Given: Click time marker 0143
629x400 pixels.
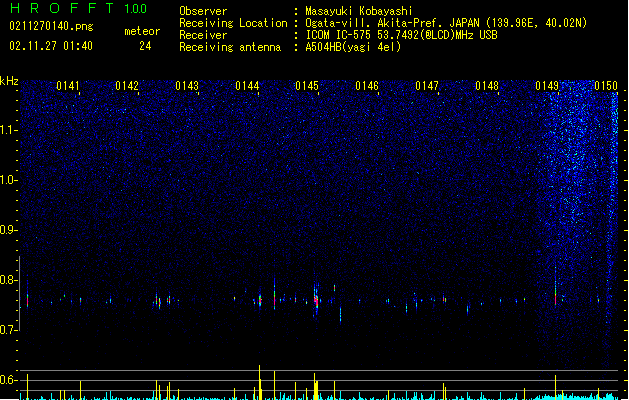Looking at the screenshot, I should (x=187, y=86).
